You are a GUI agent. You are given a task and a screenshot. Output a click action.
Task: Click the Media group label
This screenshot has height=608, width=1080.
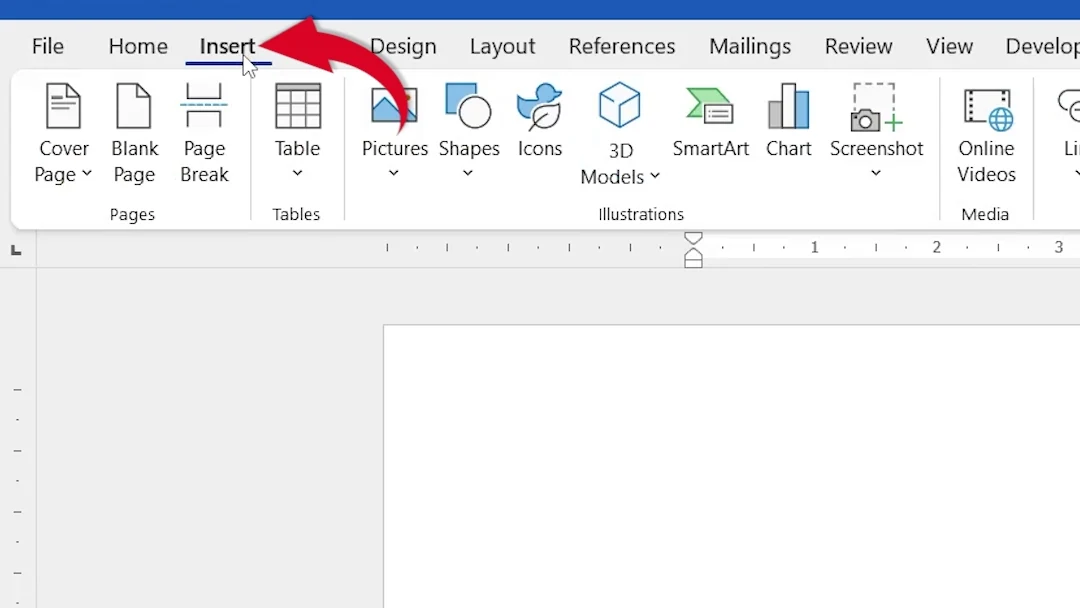(x=985, y=214)
